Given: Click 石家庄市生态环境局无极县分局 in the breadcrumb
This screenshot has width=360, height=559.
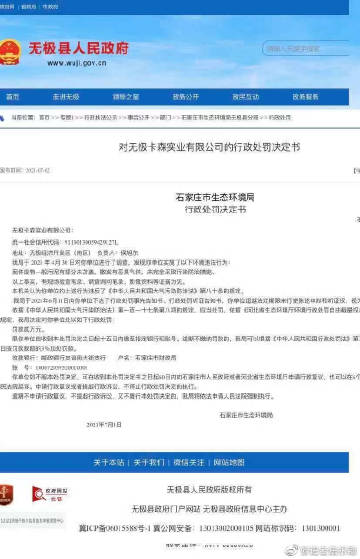Looking at the screenshot, I should (x=220, y=117).
